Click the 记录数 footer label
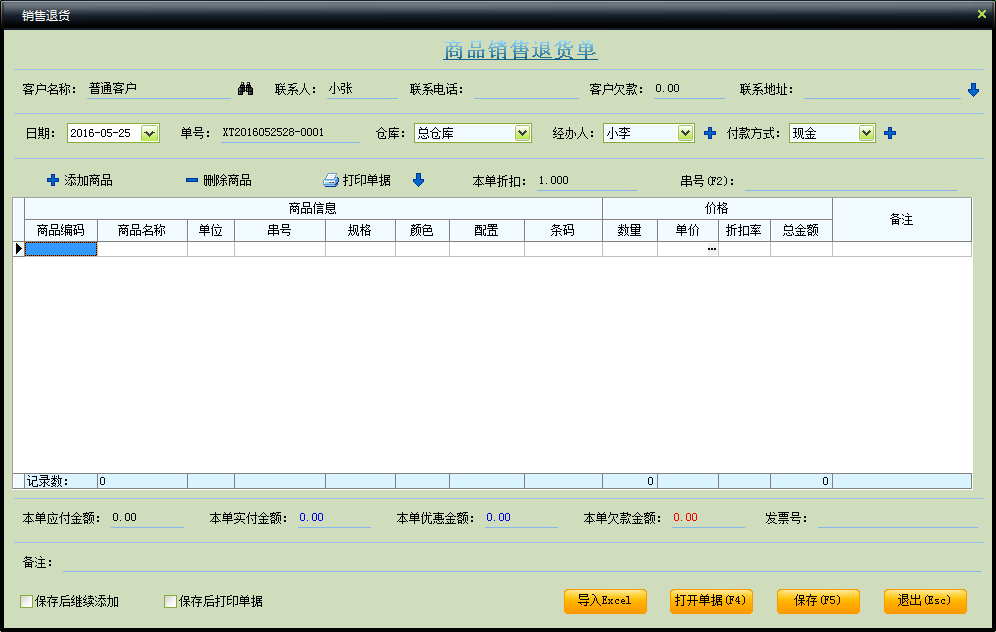996x632 pixels. [47, 481]
